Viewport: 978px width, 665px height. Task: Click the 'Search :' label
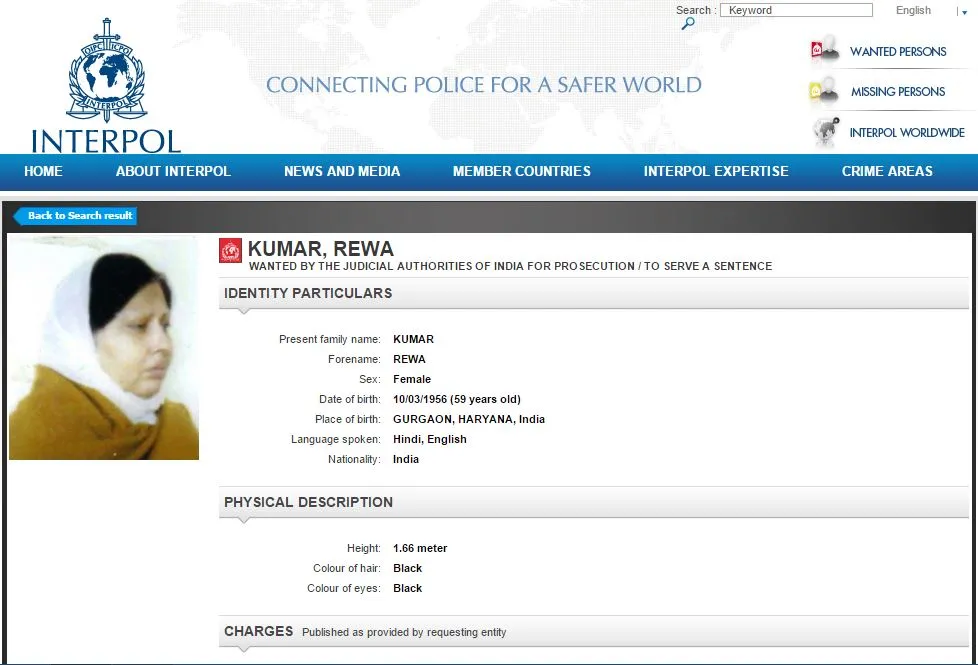[696, 11]
